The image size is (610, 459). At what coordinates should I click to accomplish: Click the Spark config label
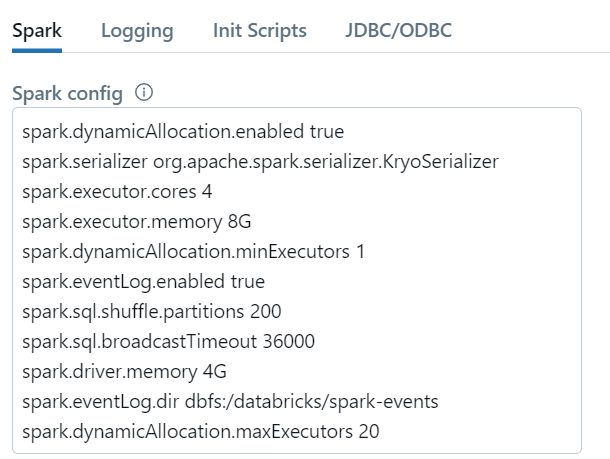click(67, 94)
